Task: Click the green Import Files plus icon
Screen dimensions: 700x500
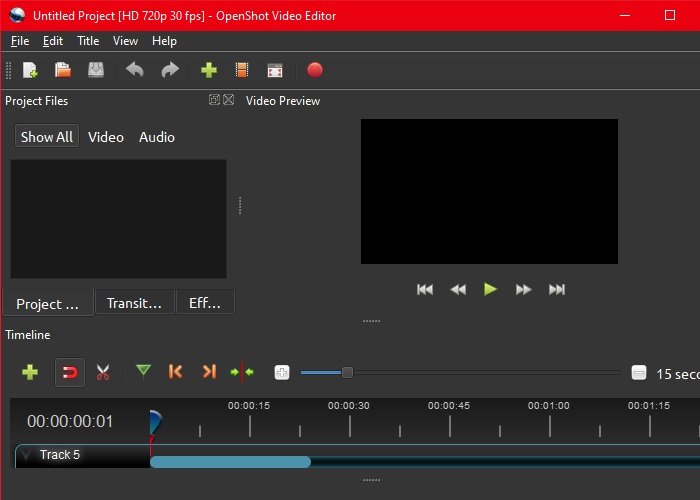Action: pyautogui.click(x=209, y=70)
